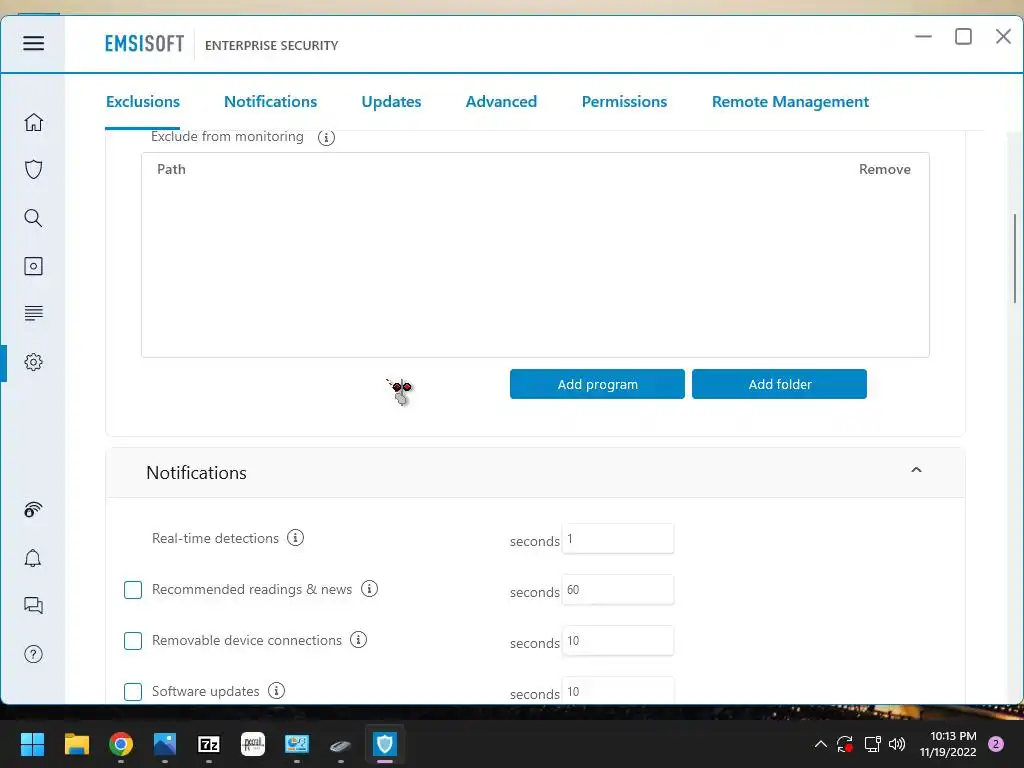This screenshot has width=1024, height=768.
Task: Click the Recommended readings seconds field
Action: 618,590
